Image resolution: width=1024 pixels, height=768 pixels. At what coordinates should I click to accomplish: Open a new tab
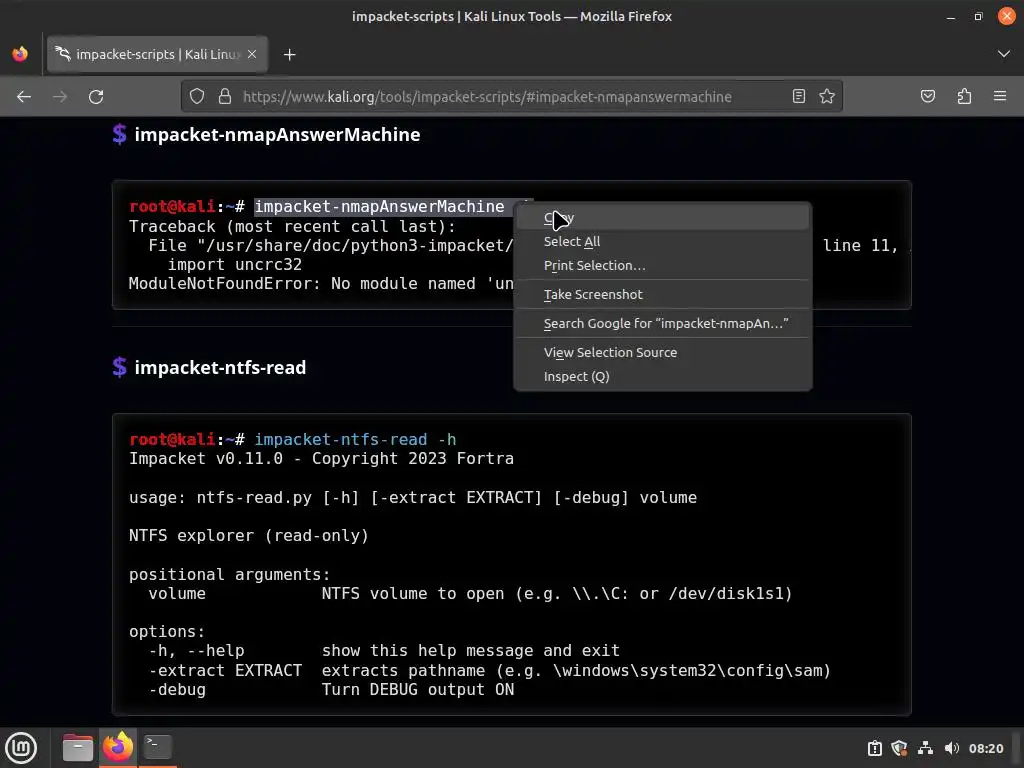(290, 55)
